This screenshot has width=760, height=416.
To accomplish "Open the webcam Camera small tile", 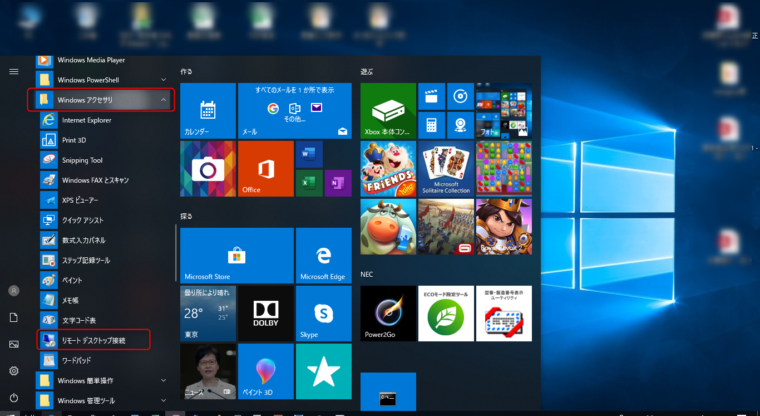I will (x=460, y=125).
